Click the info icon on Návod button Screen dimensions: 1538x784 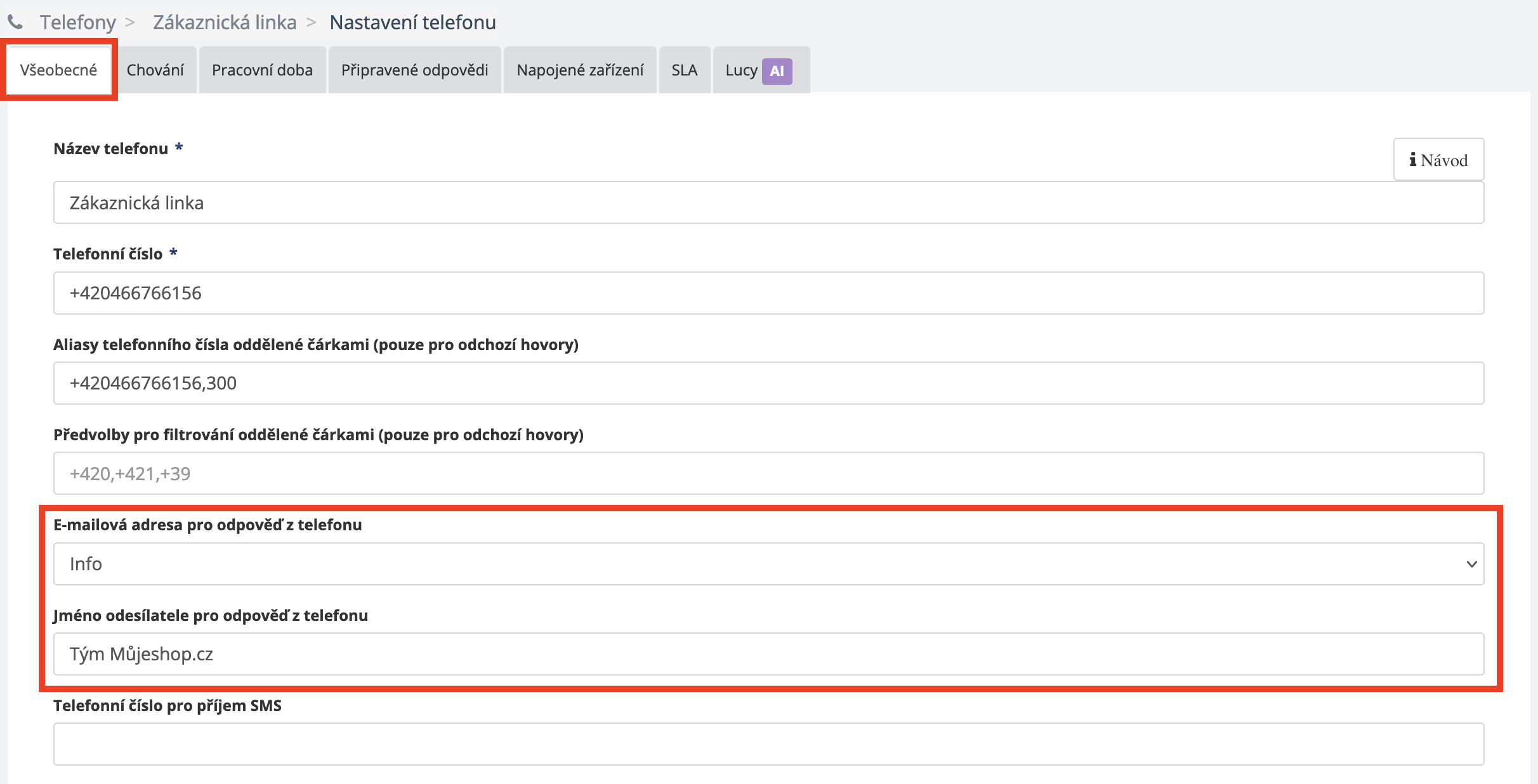(1412, 160)
